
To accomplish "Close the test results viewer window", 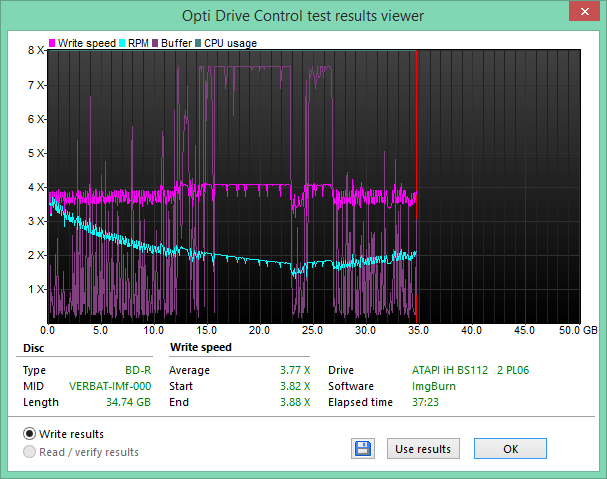I will 585,11.
